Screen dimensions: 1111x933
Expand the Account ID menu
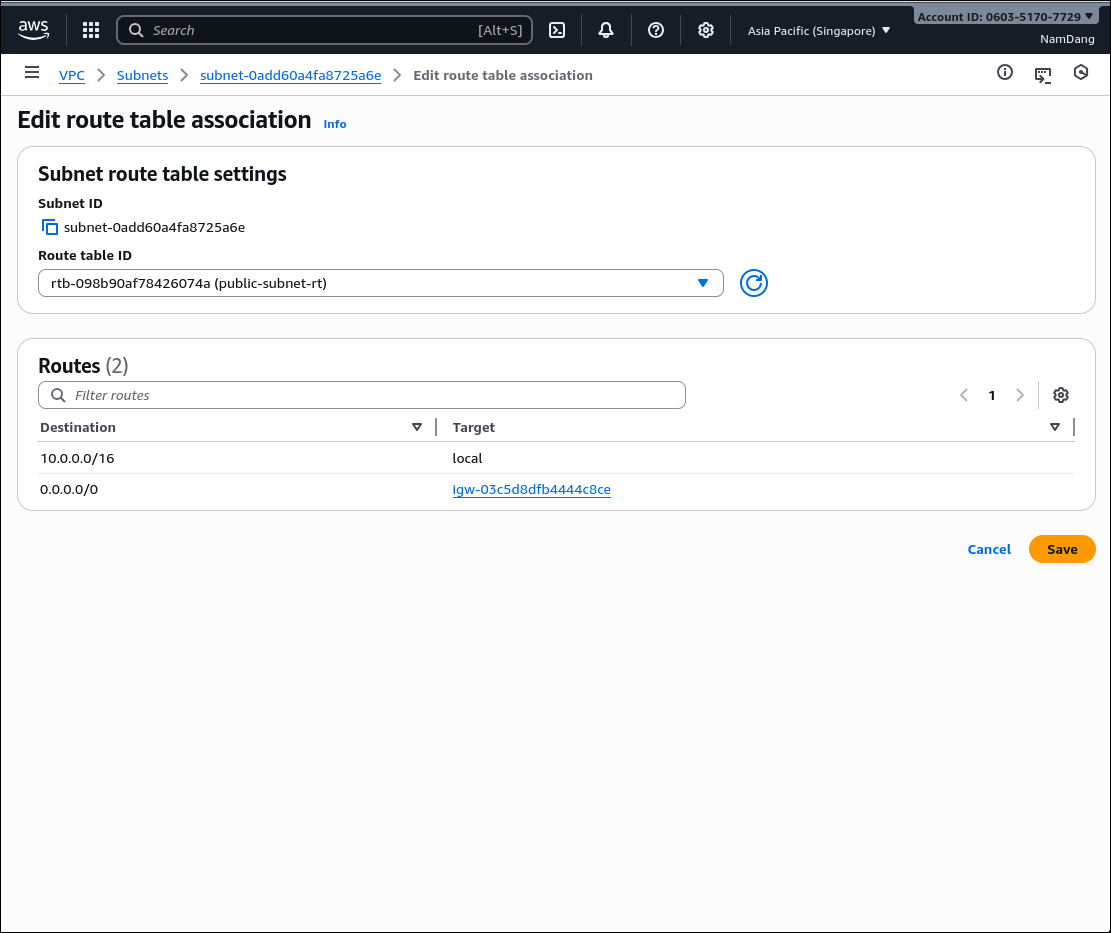tap(1005, 17)
